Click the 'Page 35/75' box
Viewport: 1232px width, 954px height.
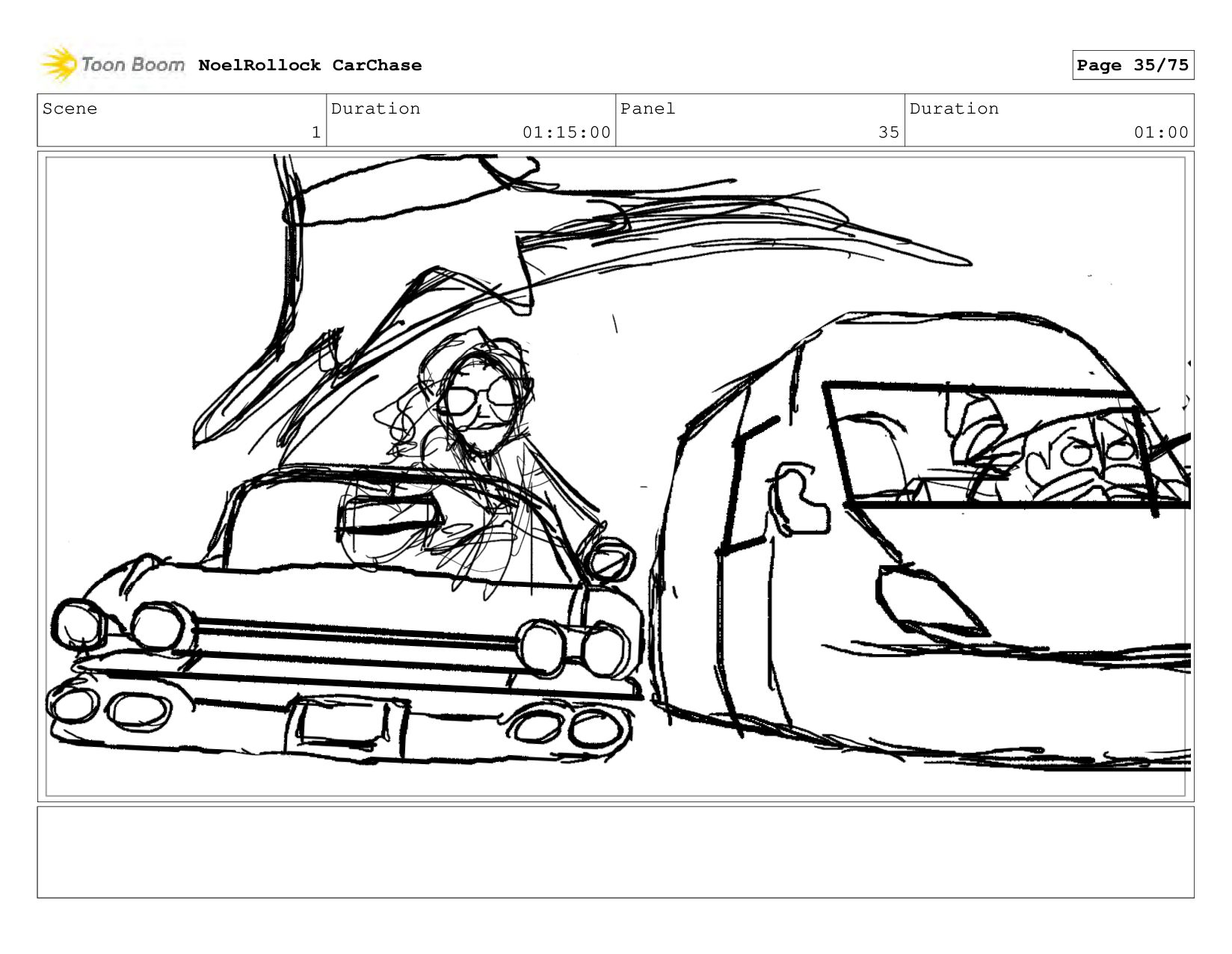1133,65
